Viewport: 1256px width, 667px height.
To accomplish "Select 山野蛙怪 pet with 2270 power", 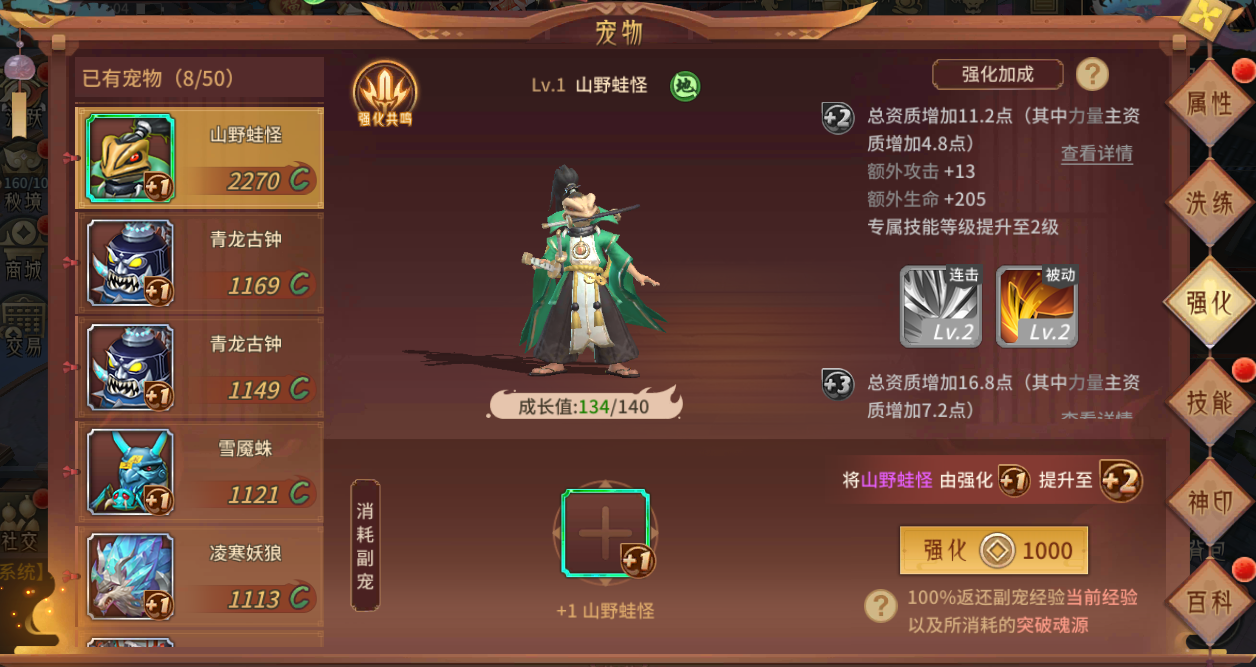I will coord(199,159).
